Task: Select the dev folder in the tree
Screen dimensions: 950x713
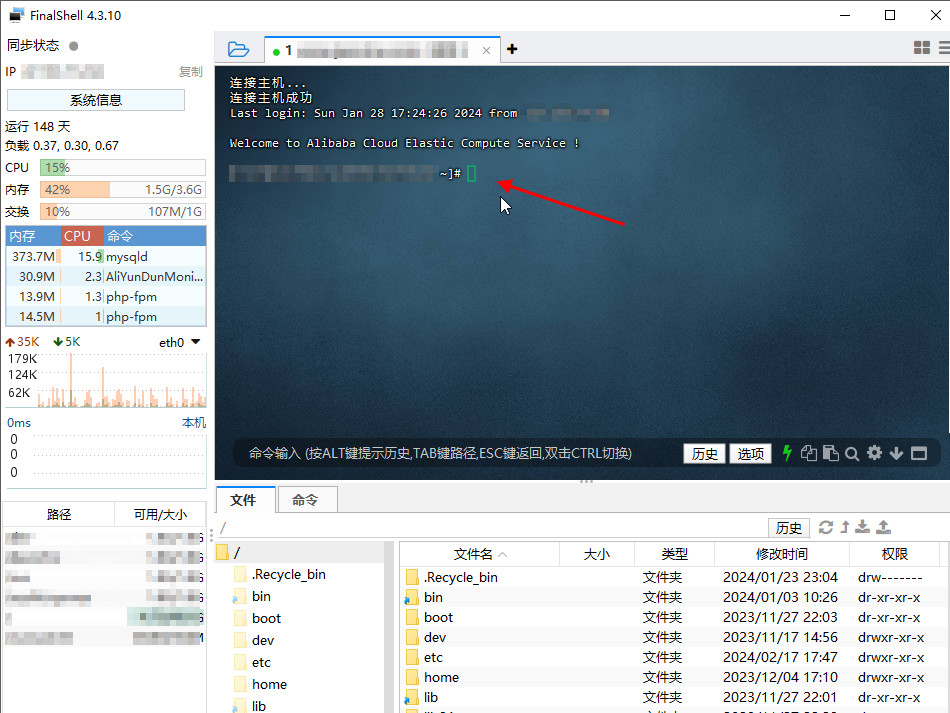Action: [262, 640]
